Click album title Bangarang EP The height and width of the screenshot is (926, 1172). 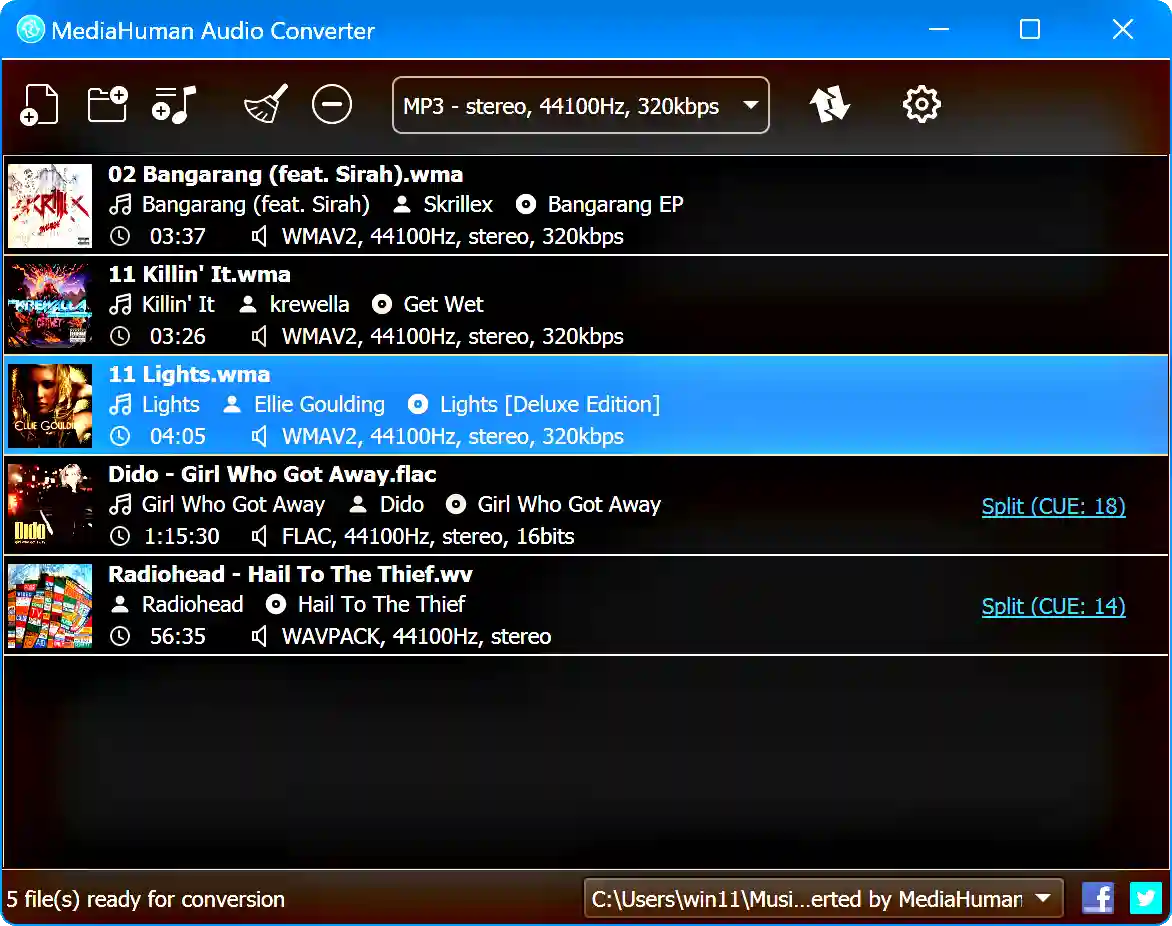[x=615, y=205]
